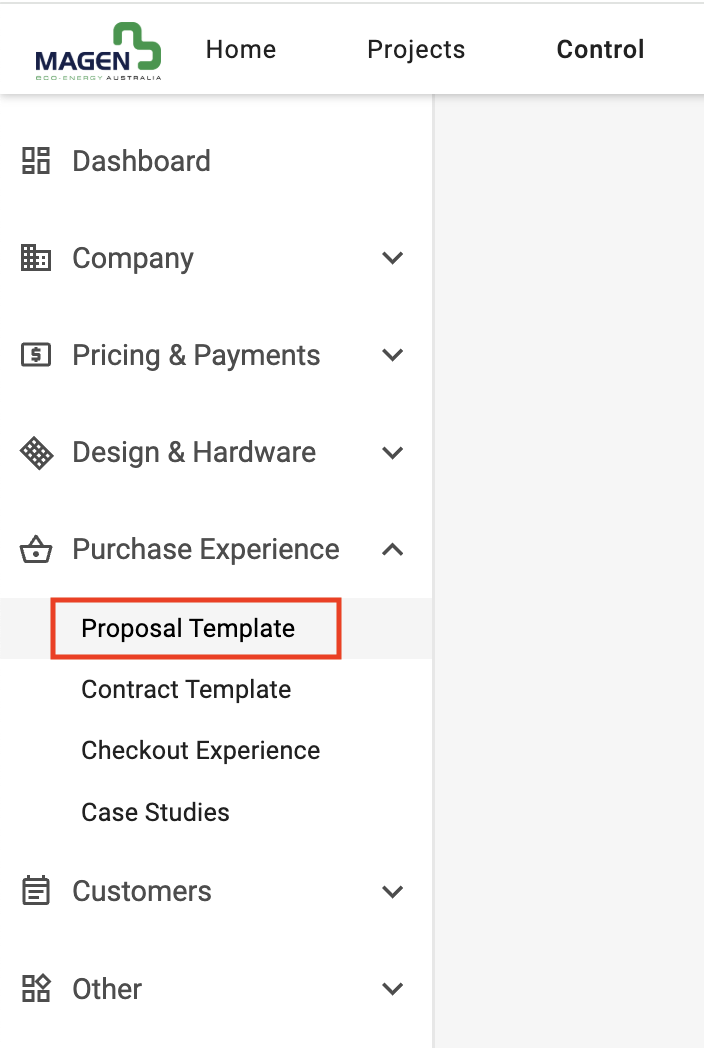Screen dimensions: 704x1048
Task: Expand the Design & Hardware chevron
Action: pos(392,452)
